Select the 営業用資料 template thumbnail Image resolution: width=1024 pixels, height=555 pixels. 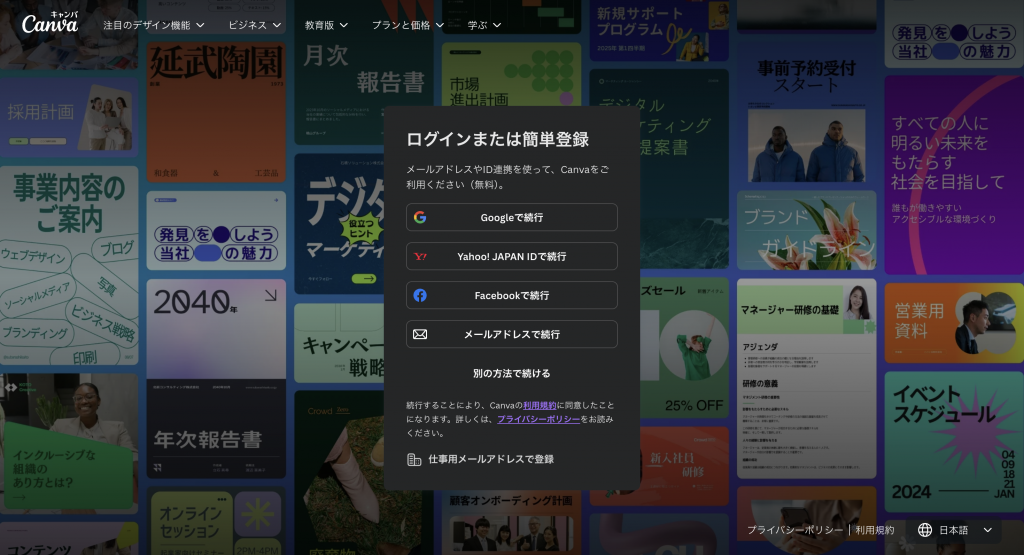[x=954, y=323]
